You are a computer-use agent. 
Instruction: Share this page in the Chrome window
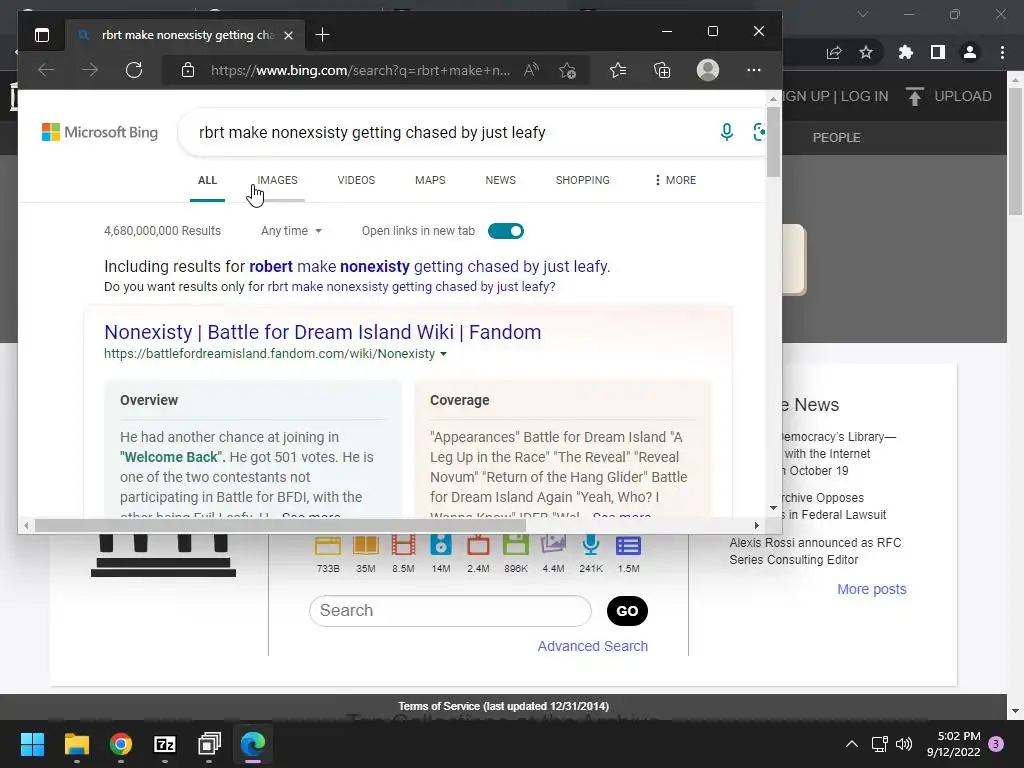834,53
